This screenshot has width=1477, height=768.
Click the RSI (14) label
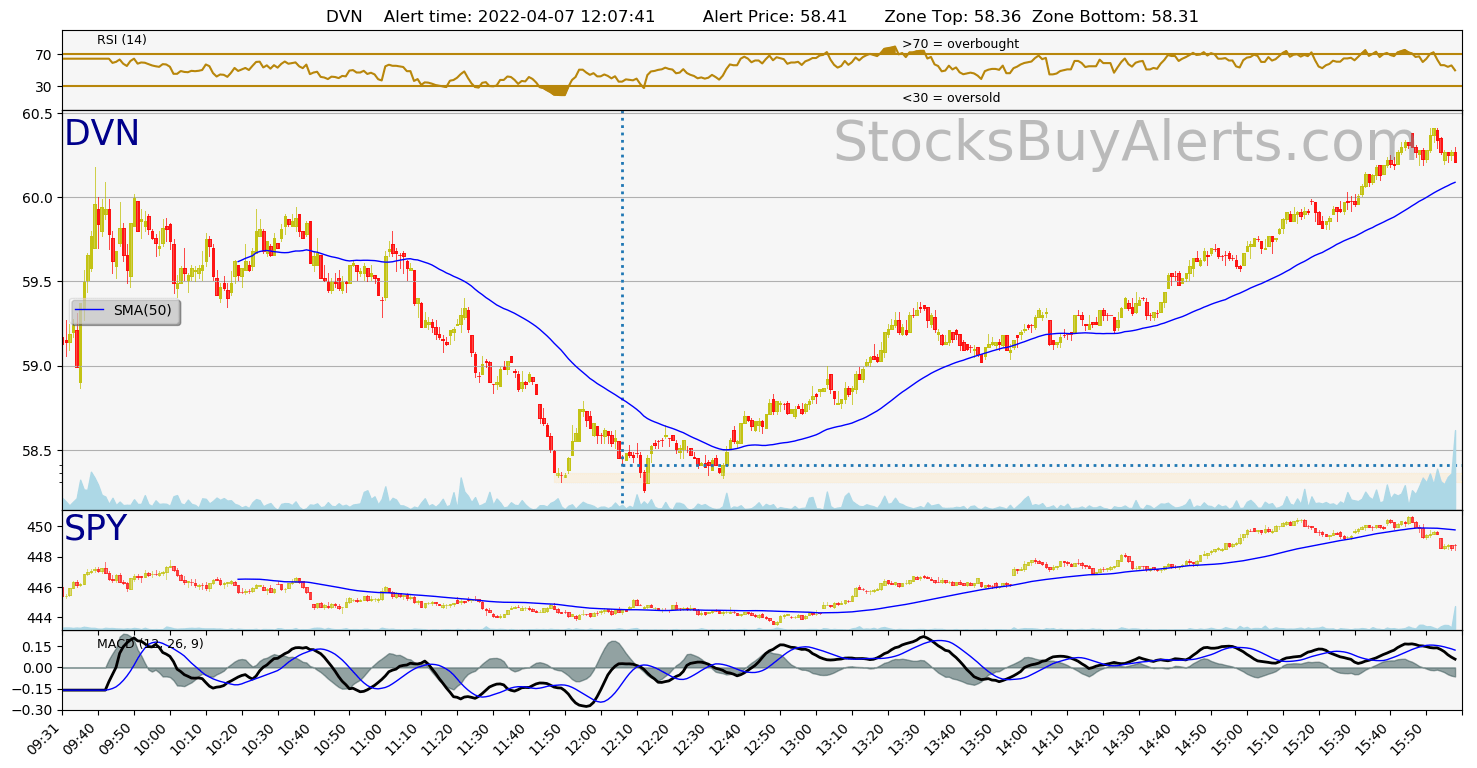(x=122, y=40)
